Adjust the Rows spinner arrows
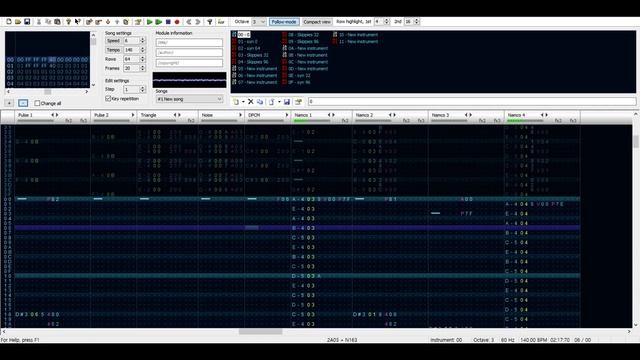The width and height of the screenshot is (640, 360). (x=142, y=59)
